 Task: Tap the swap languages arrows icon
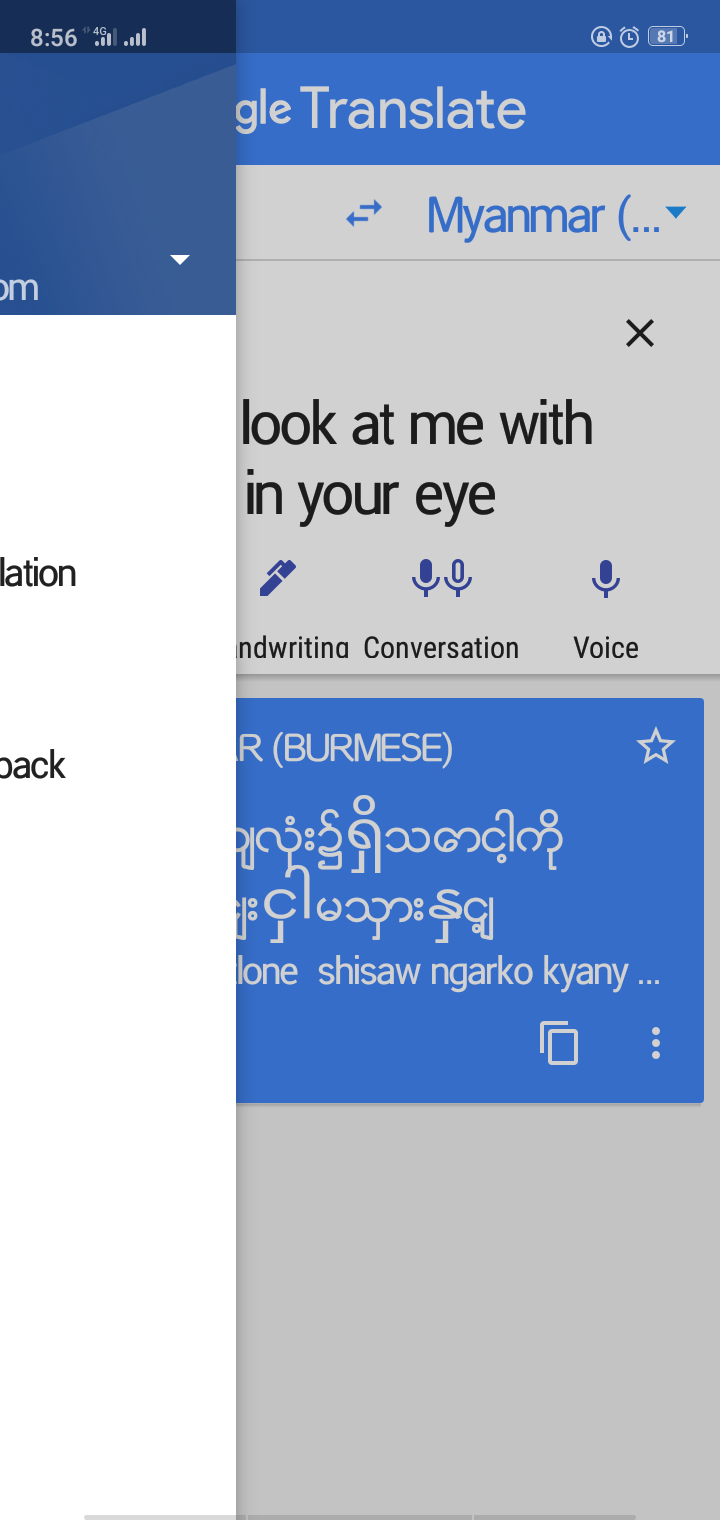tap(366, 213)
